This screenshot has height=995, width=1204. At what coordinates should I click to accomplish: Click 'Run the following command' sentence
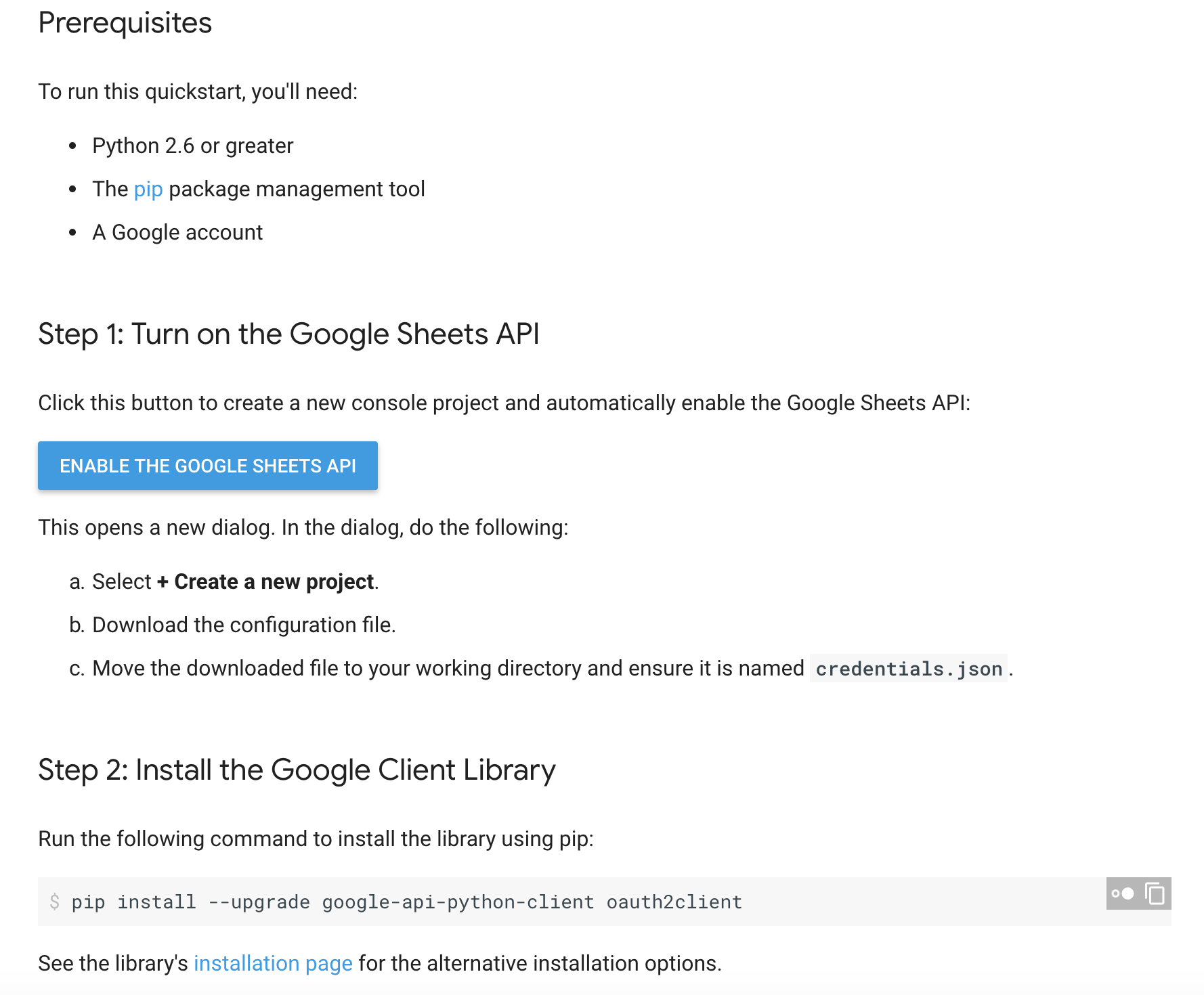coord(316,839)
